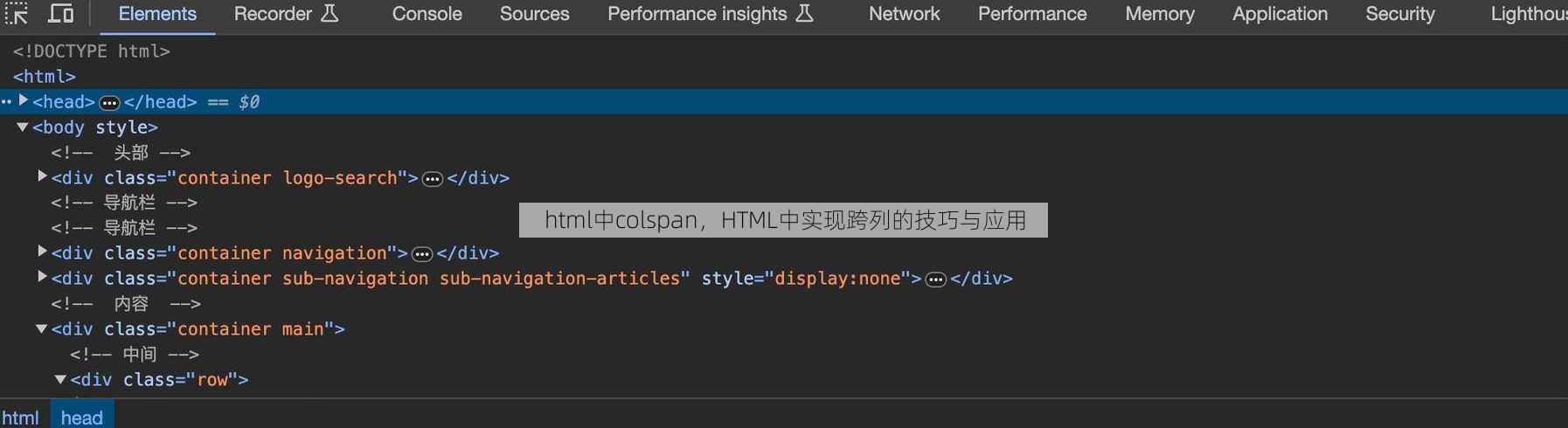Click ellipsis badge inside head element
The height and width of the screenshot is (428, 1568).
click(x=109, y=103)
